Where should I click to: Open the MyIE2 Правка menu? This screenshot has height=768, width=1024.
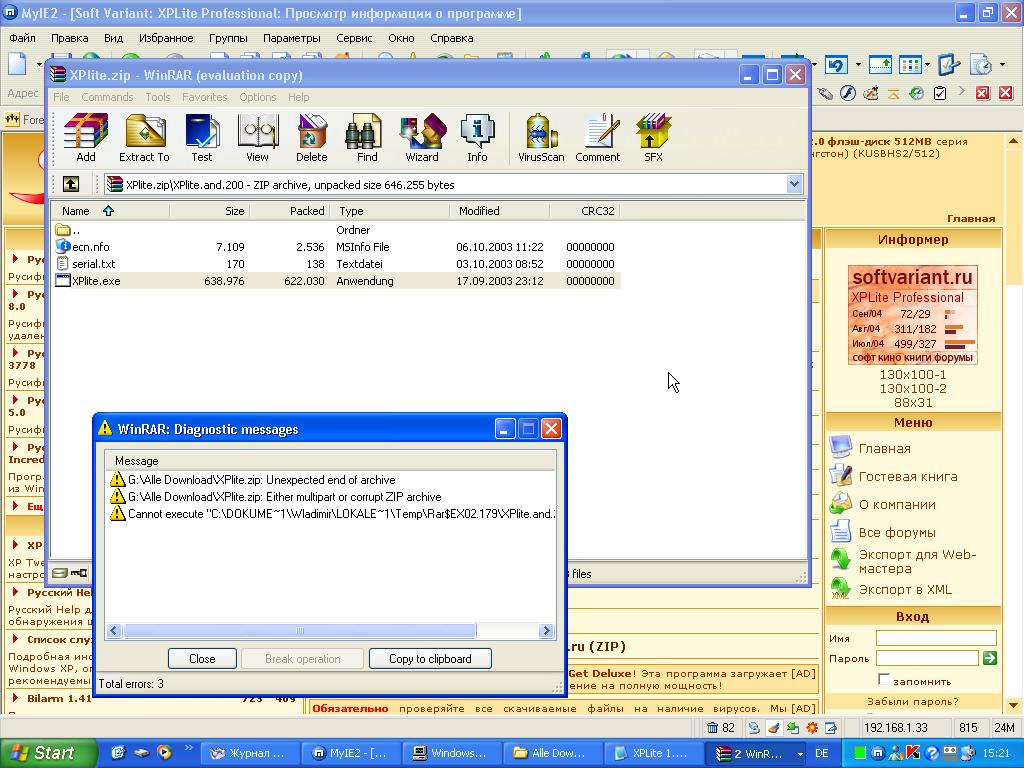(69, 38)
